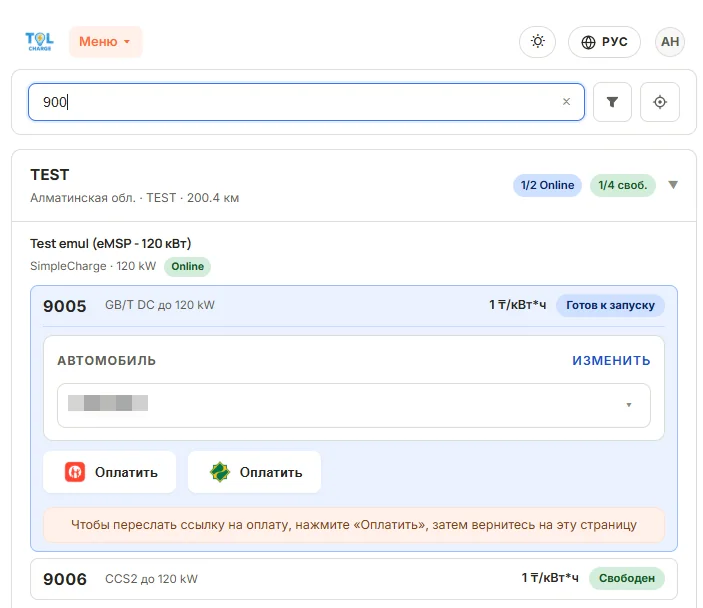
Task: Click Алматинская обл. · TEST · 200.4 км text
Action: click(135, 198)
